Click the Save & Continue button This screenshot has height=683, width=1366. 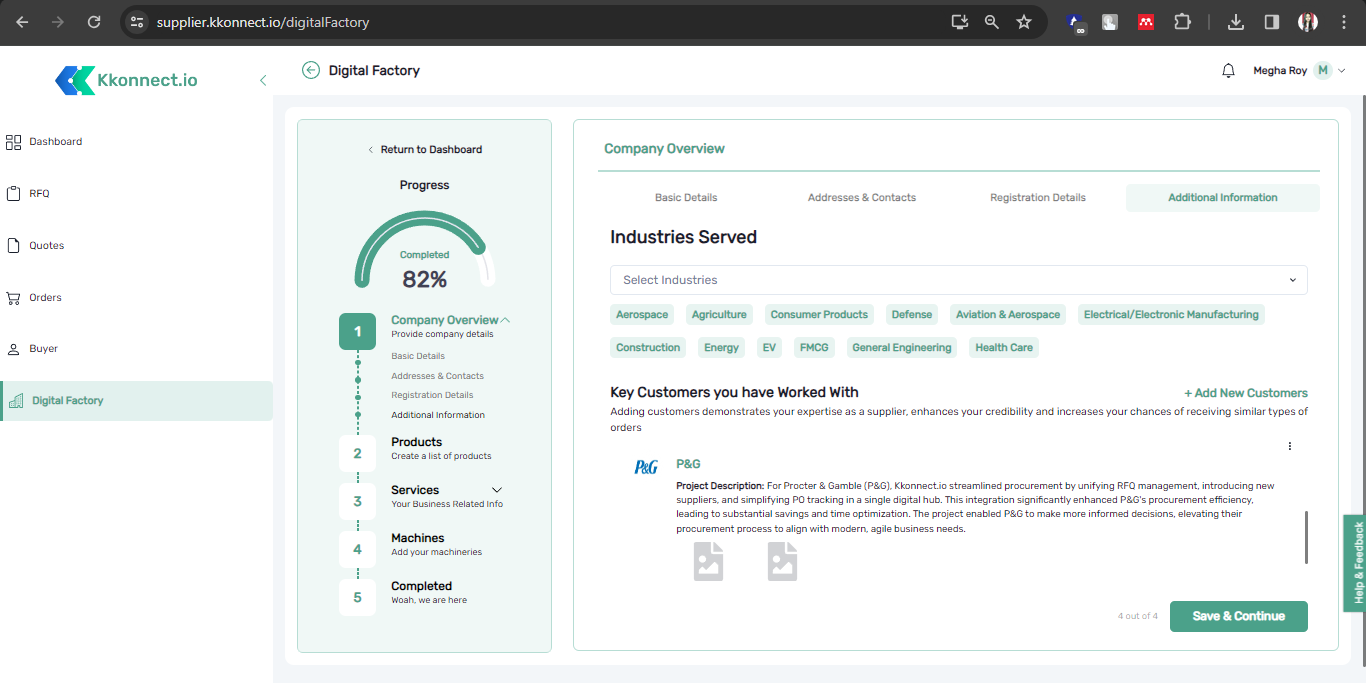(1238, 616)
